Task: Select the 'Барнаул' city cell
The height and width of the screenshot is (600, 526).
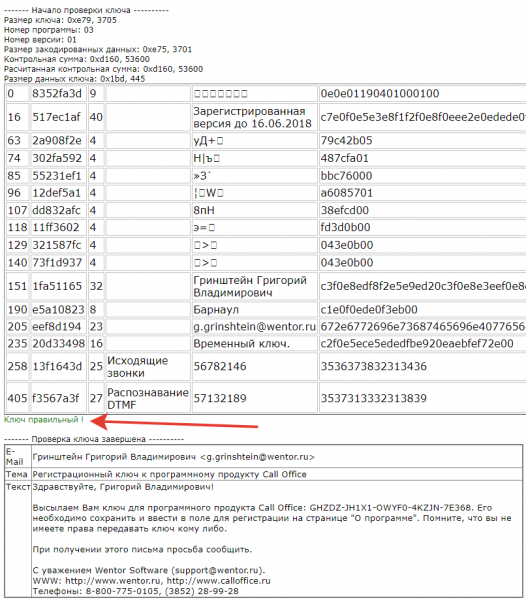Action: 254,310
